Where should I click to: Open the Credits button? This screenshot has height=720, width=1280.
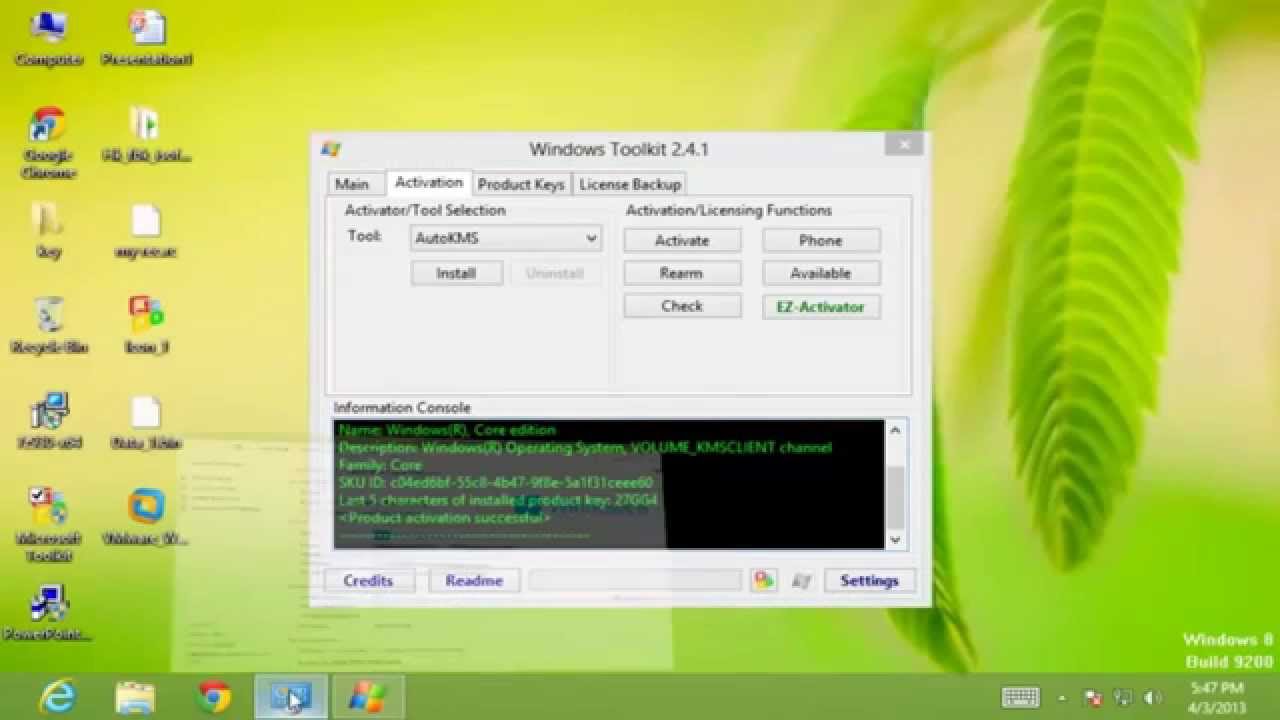(x=368, y=580)
